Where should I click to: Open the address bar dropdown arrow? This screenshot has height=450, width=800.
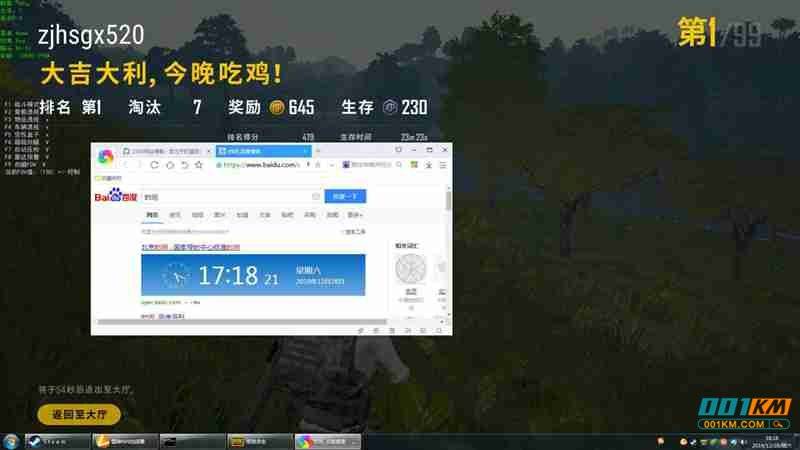click(x=332, y=165)
